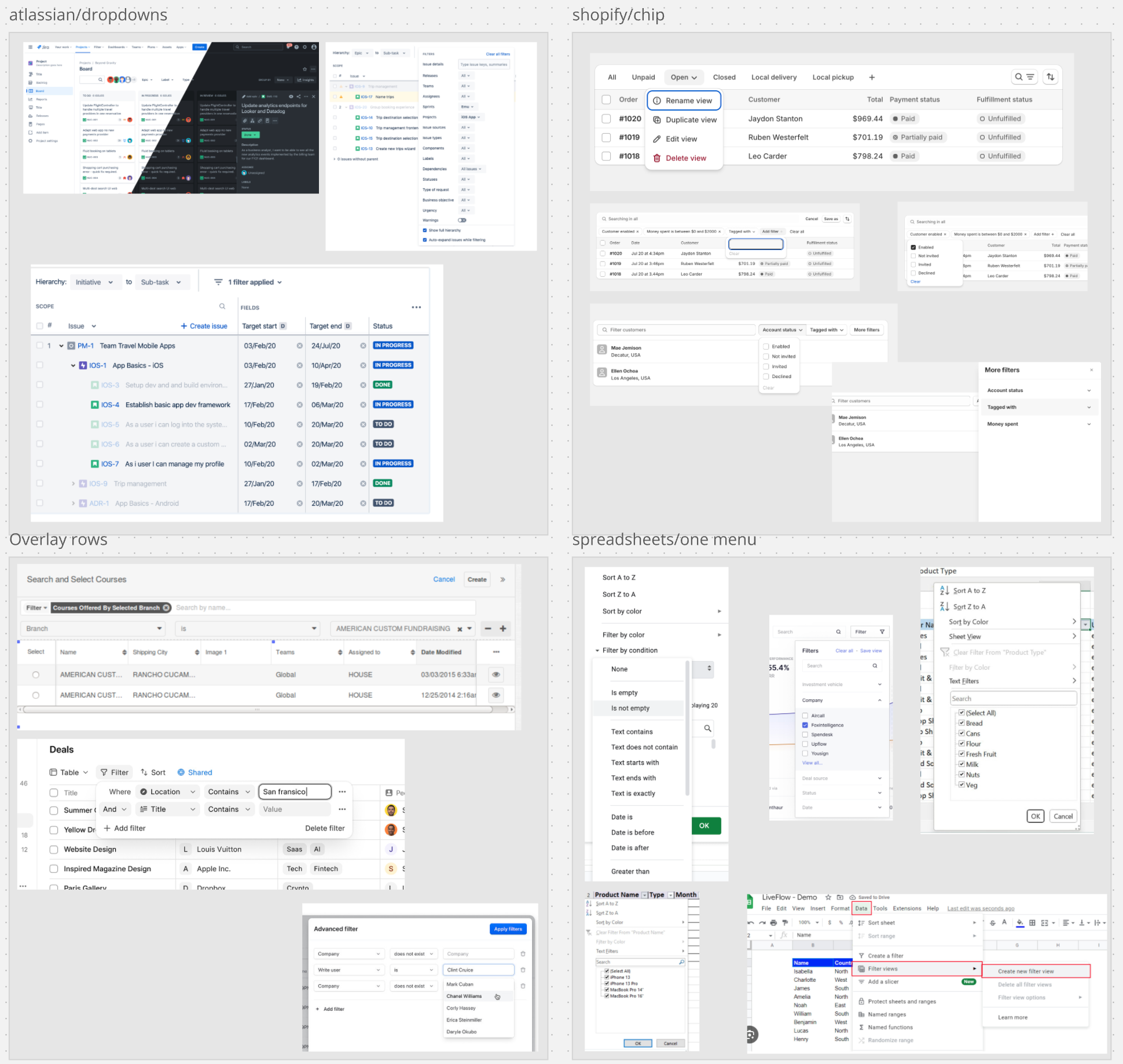Viewport: 1123px width, 1064px height.
Task: Click the eye icon in first course row
Action: pos(496,674)
